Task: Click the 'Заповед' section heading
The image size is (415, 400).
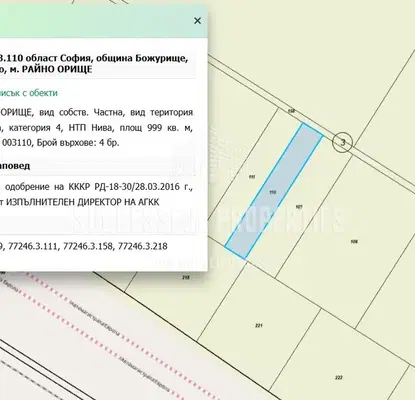Action: (x=15, y=166)
